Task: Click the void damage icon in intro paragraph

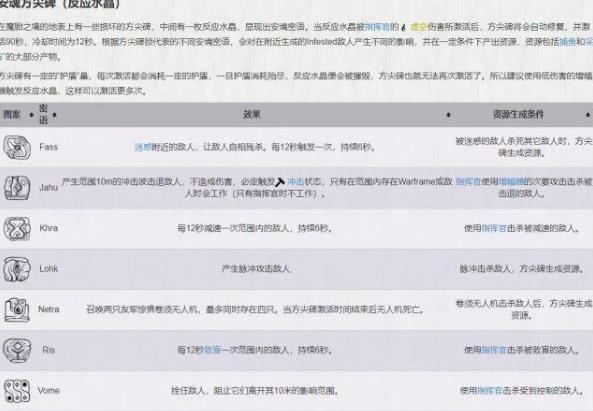Action: [x=404, y=27]
